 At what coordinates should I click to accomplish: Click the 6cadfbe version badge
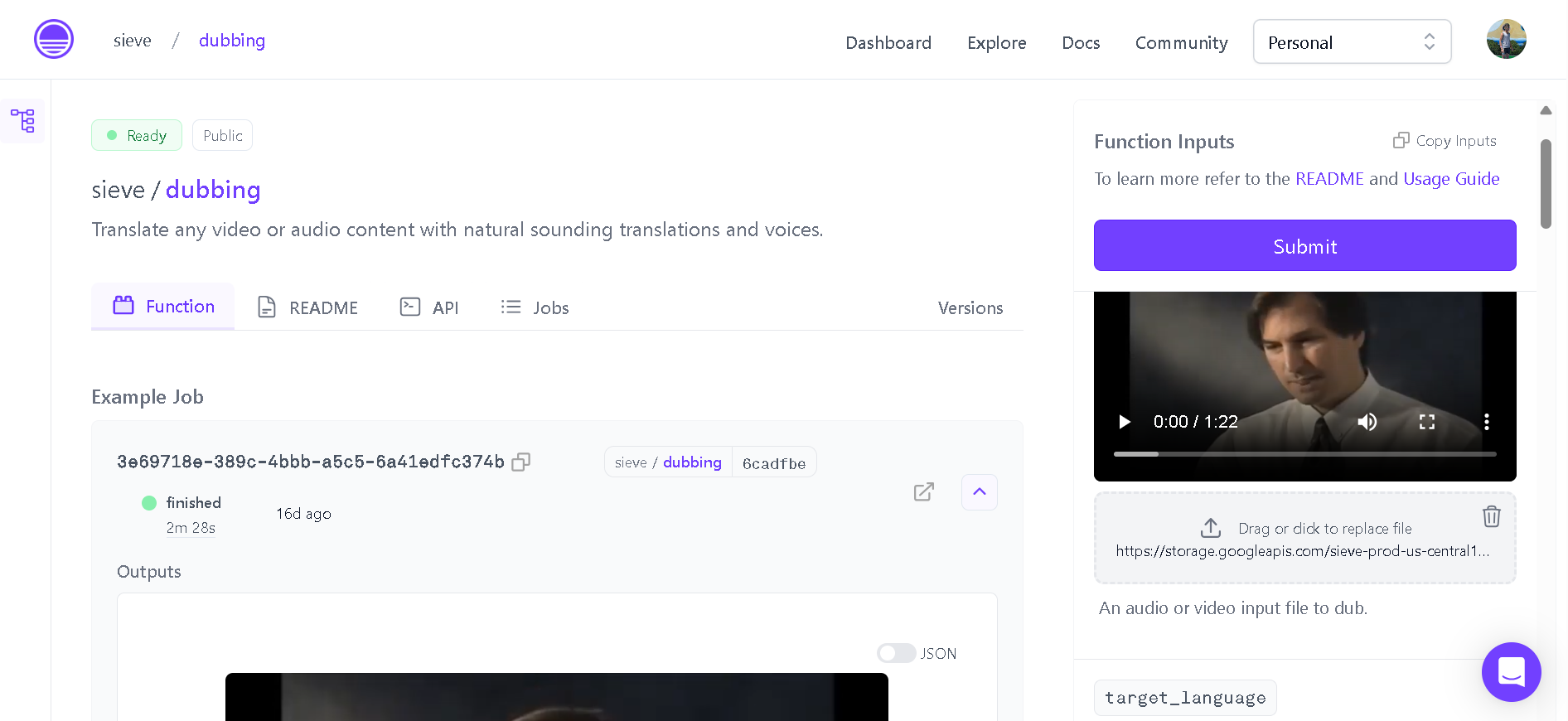coord(774,463)
